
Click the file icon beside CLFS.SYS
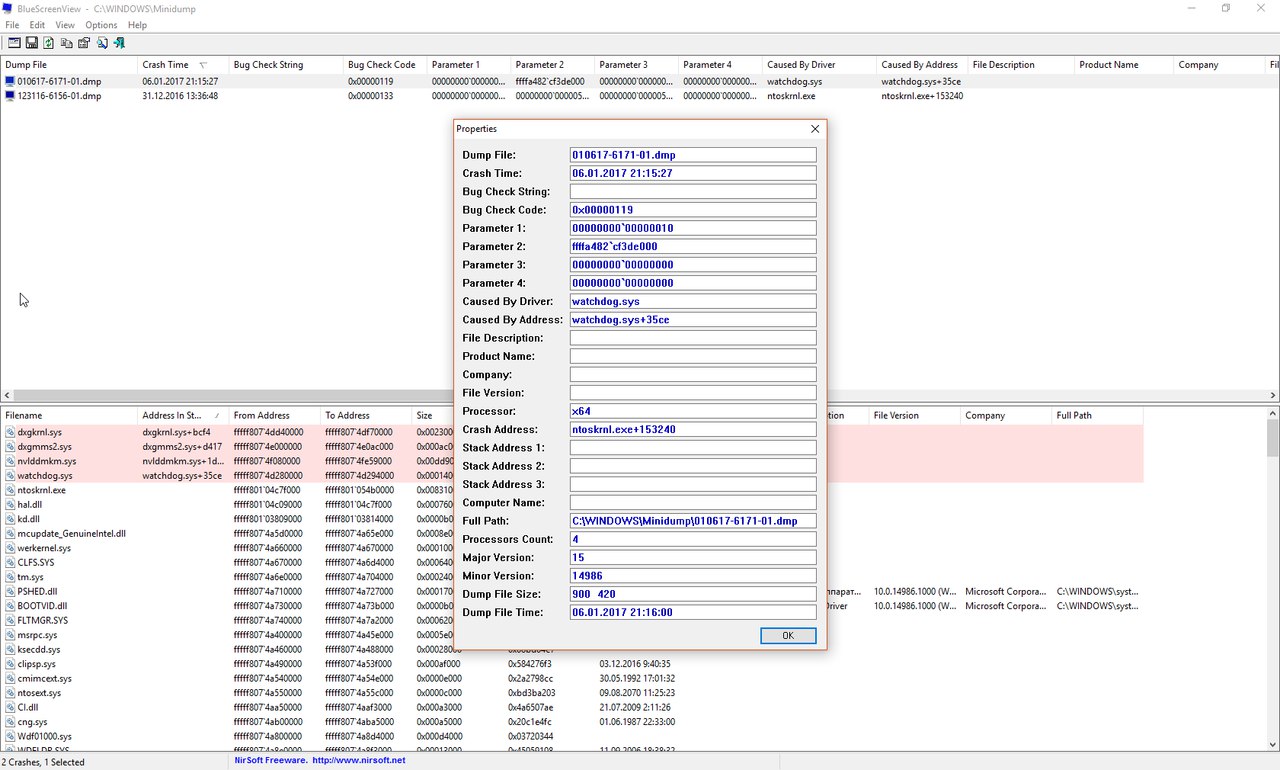10,563
